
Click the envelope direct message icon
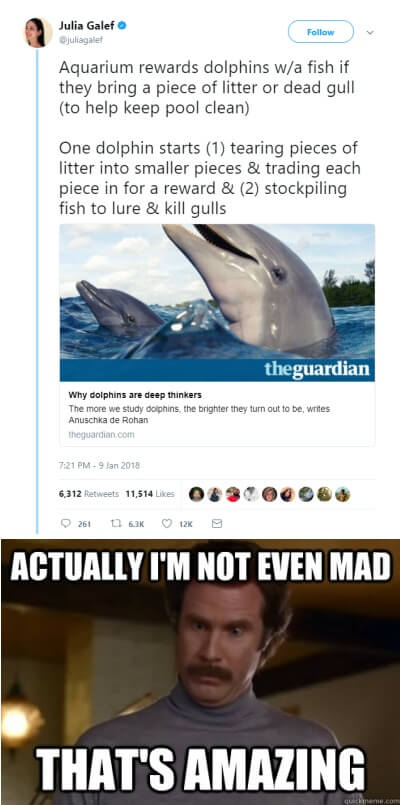click(x=217, y=524)
